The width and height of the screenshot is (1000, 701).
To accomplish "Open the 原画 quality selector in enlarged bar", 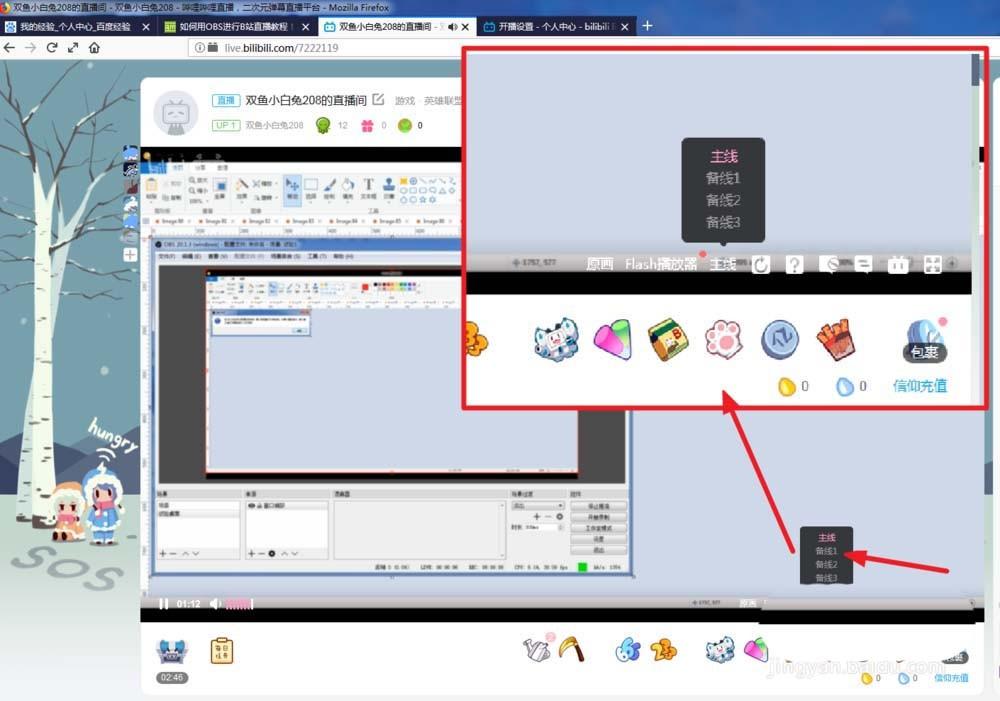I will click(x=600, y=264).
